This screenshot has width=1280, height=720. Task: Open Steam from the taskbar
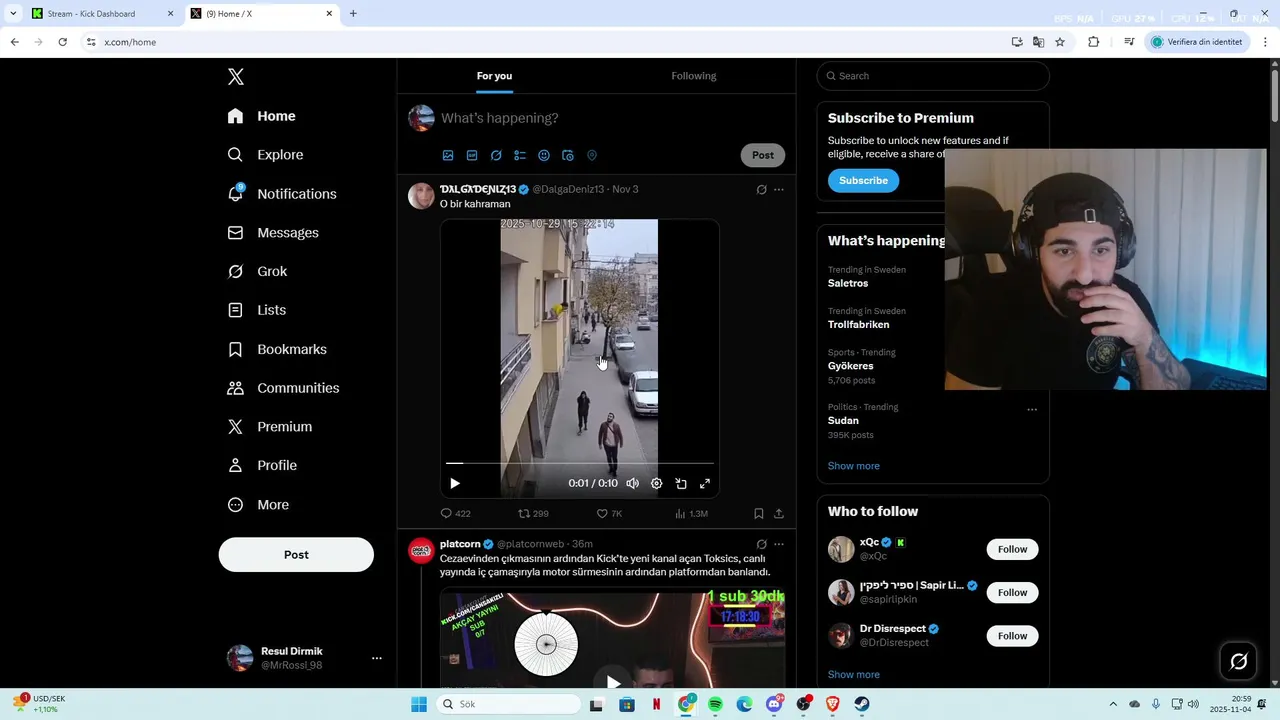(x=862, y=704)
